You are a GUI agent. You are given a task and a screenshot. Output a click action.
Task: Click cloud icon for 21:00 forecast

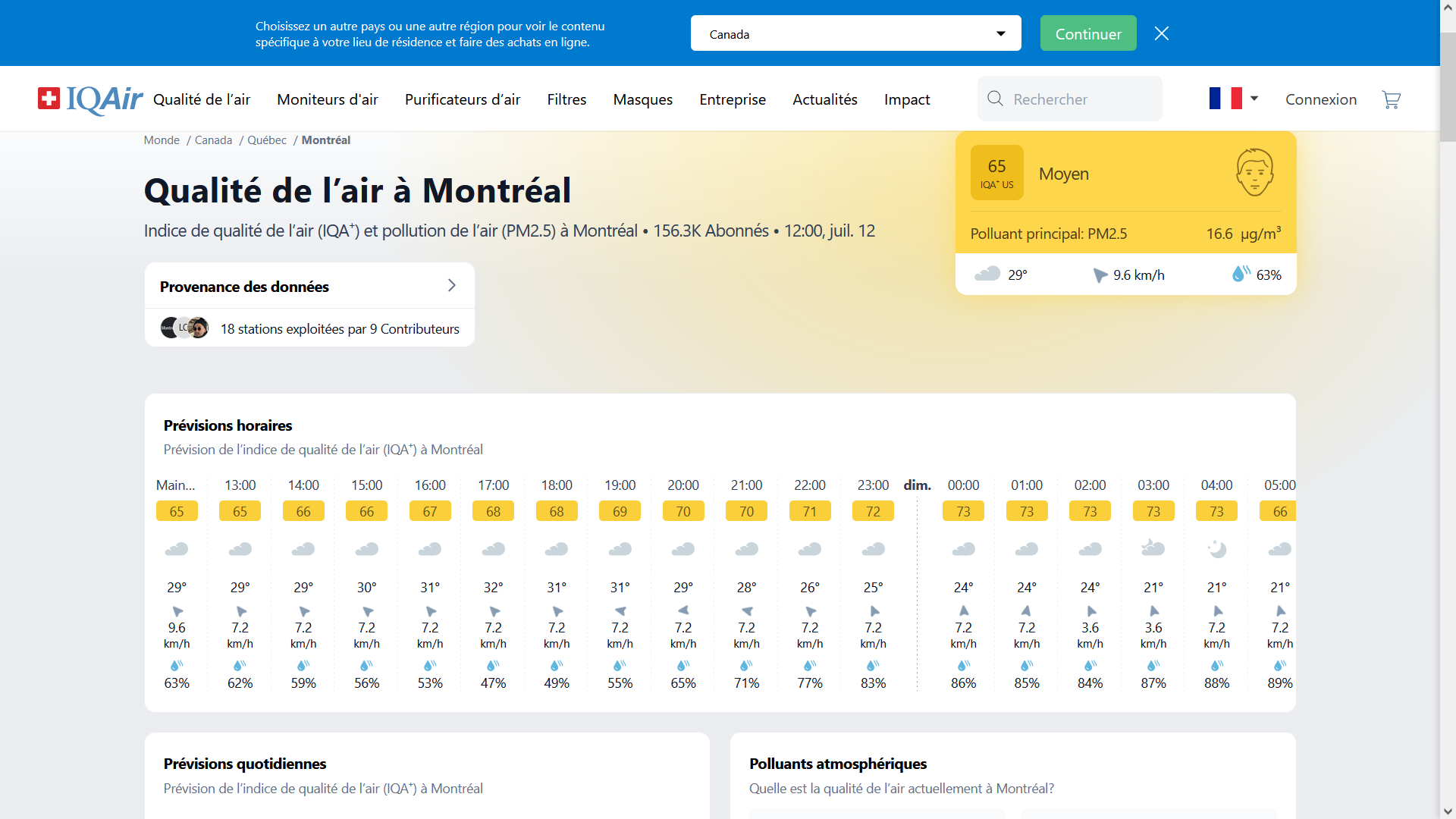coord(746,549)
